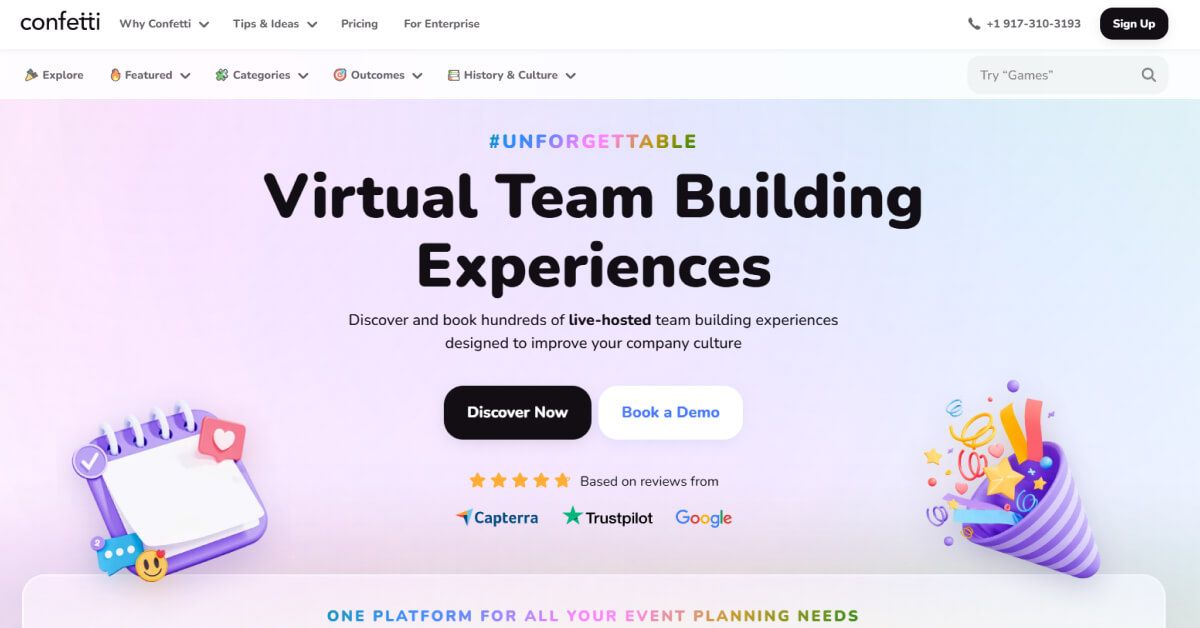Viewport: 1200px width, 628px height.
Task: Expand the Categories dropdown chevron
Action: (303, 74)
